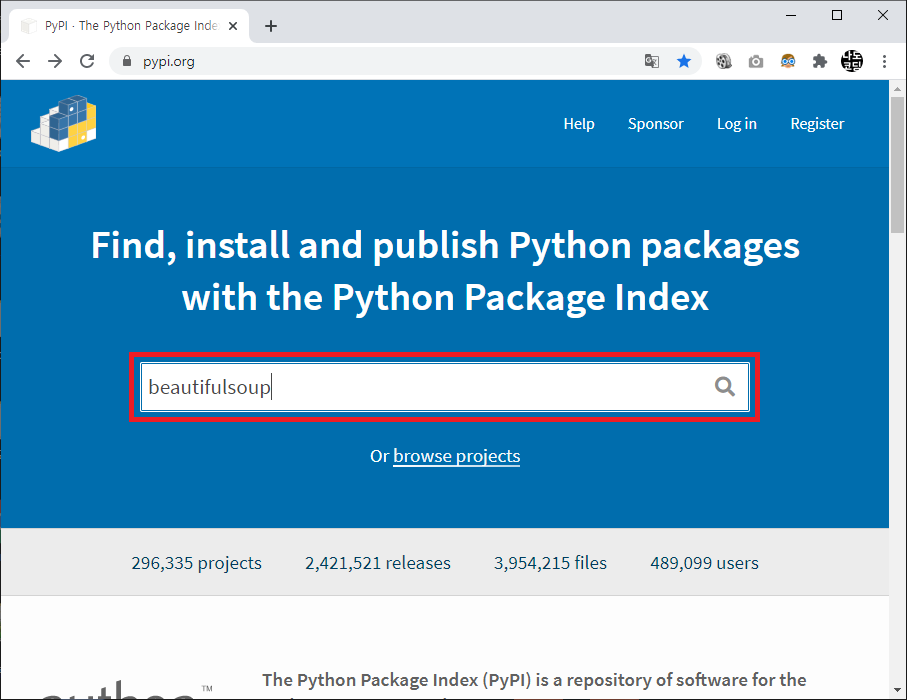Viewport: 907px width, 700px height.
Task: Close the PyPI browser tab
Action: (x=233, y=26)
